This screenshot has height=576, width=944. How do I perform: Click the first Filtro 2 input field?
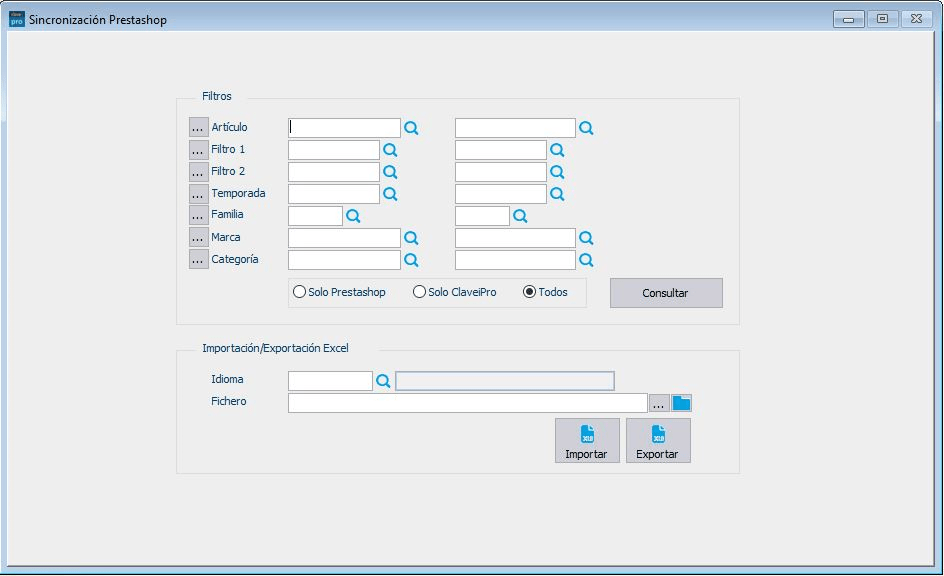coord(334,172)
